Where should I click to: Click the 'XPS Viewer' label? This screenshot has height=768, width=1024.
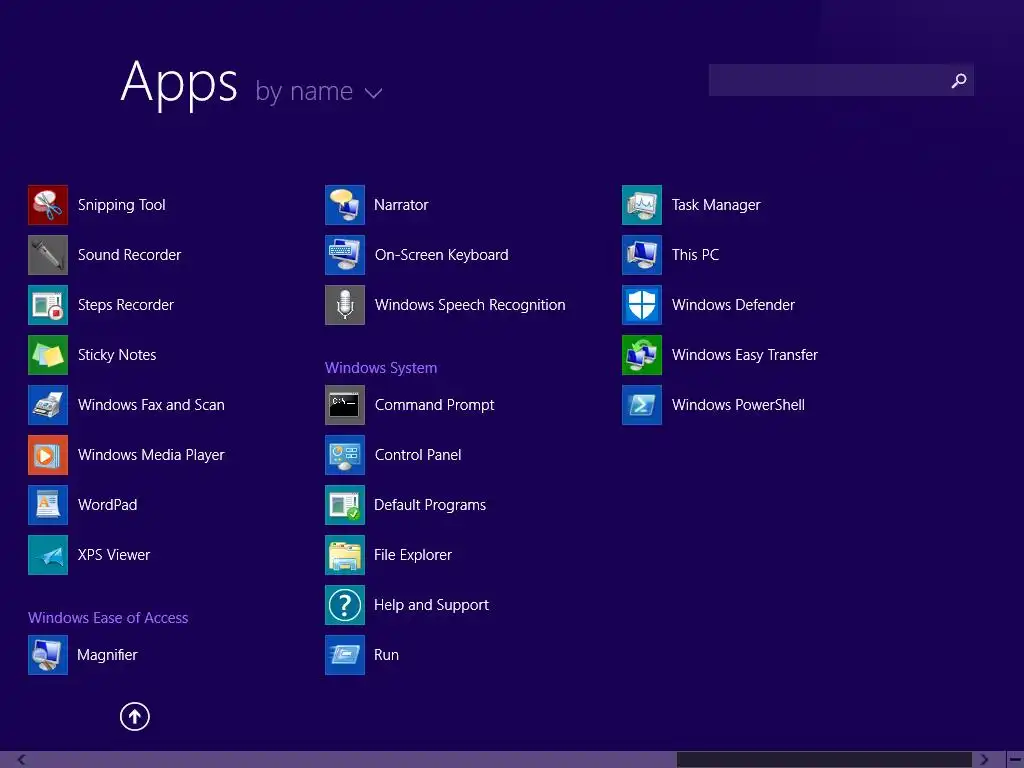[114, 554]
